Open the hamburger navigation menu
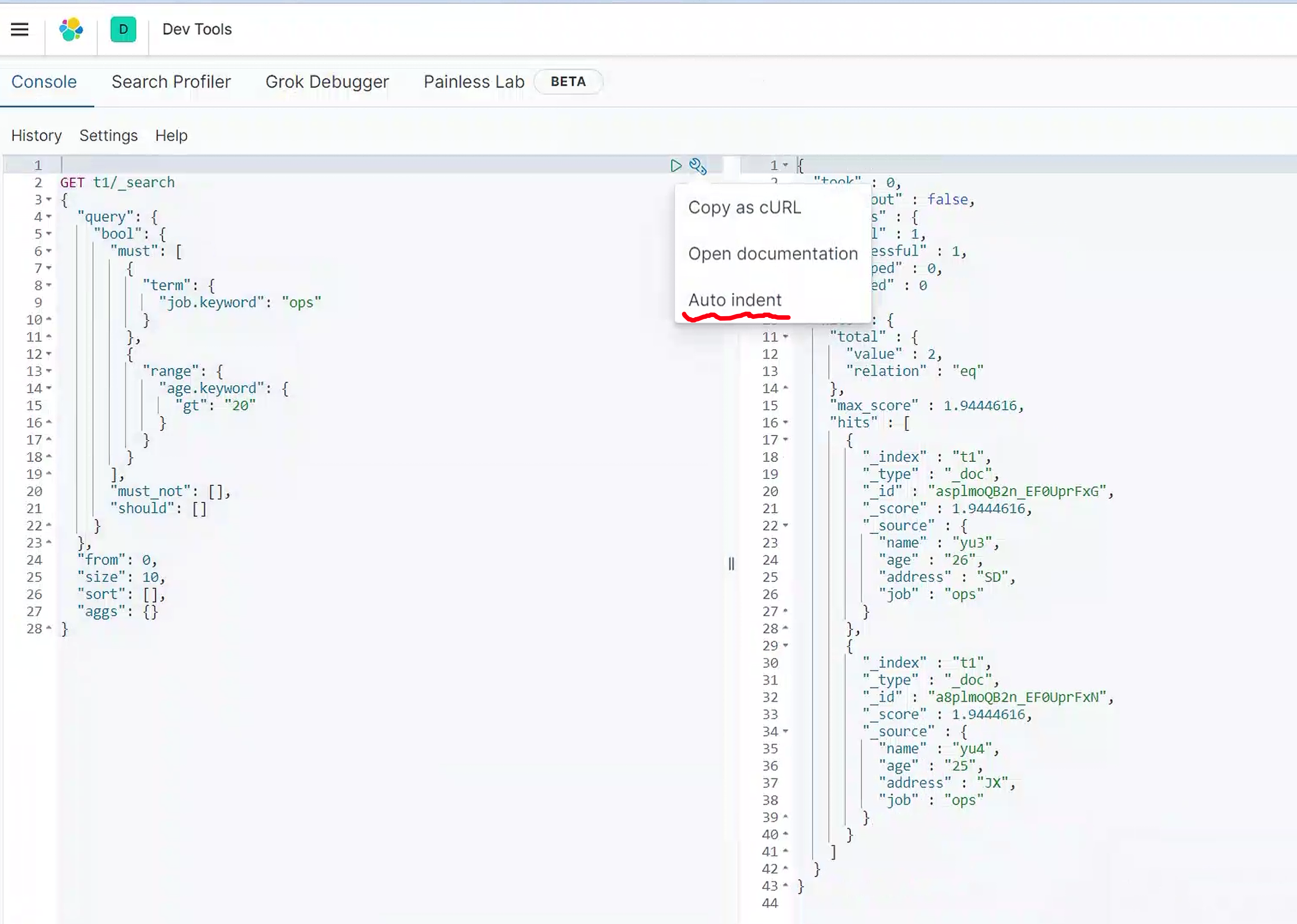 coord(20,29)
